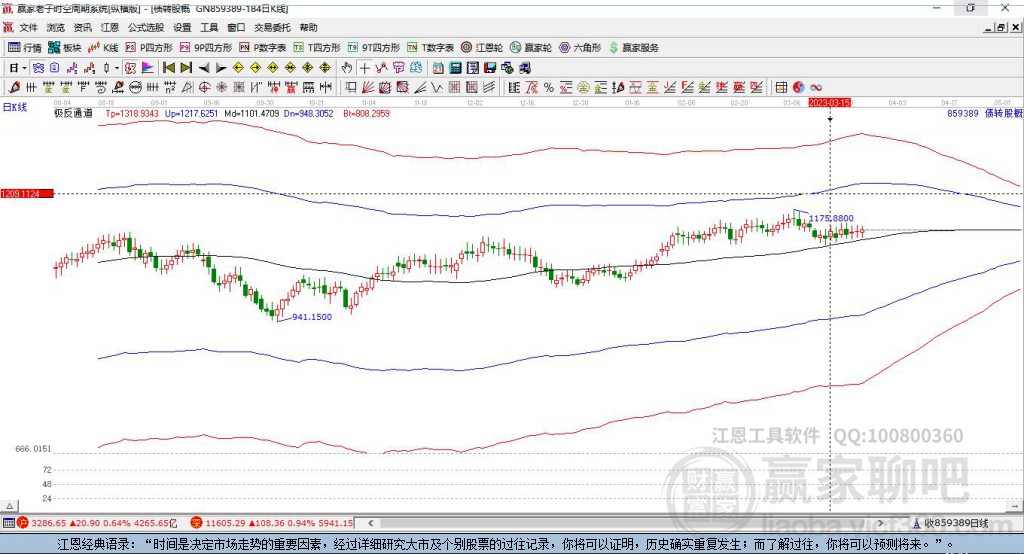Open 赢家服务 with the dollar icon
1024x554 pixels.
coord(633,48)
